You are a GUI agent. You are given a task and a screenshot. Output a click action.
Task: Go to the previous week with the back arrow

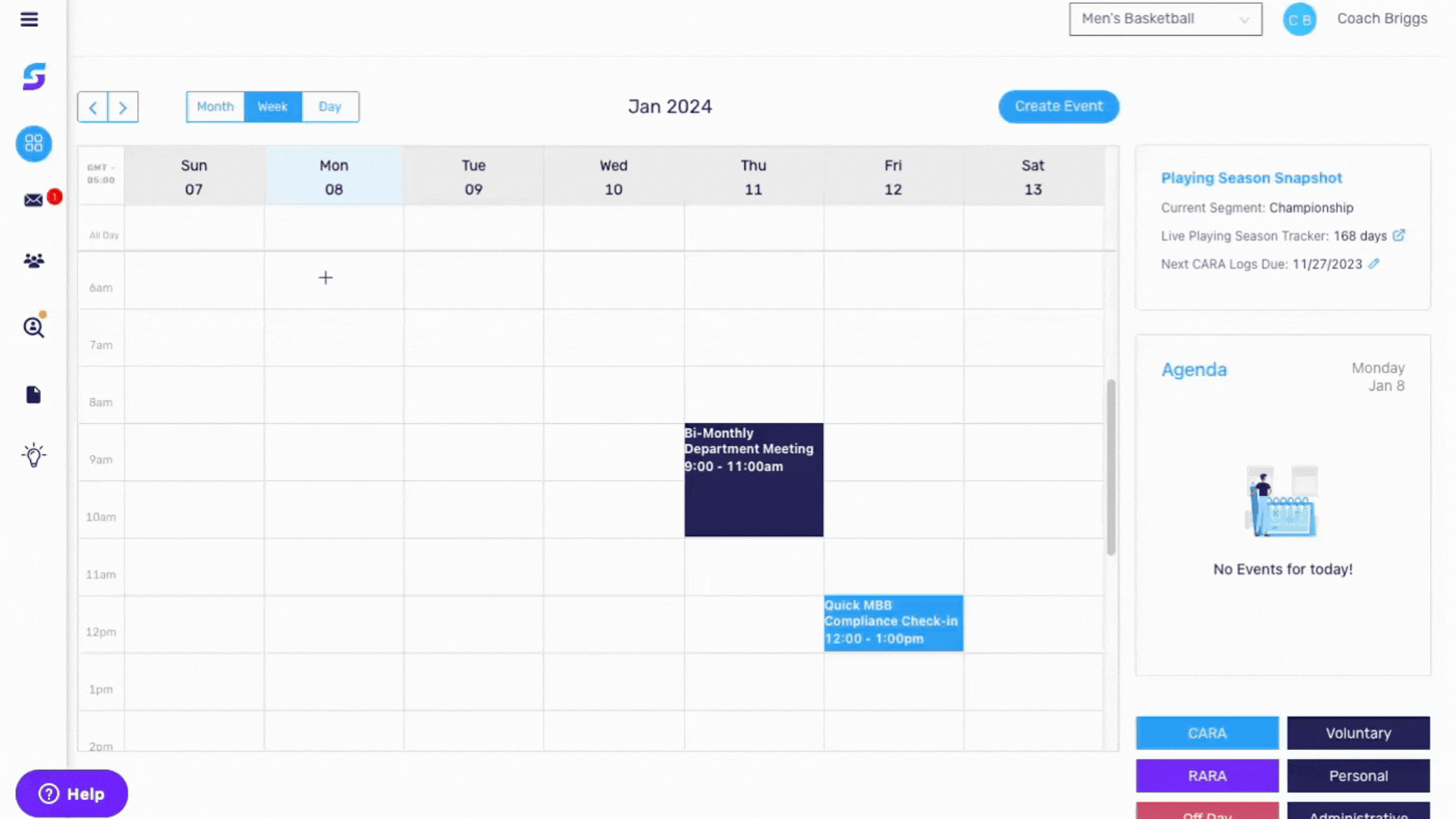click(92, 107)
